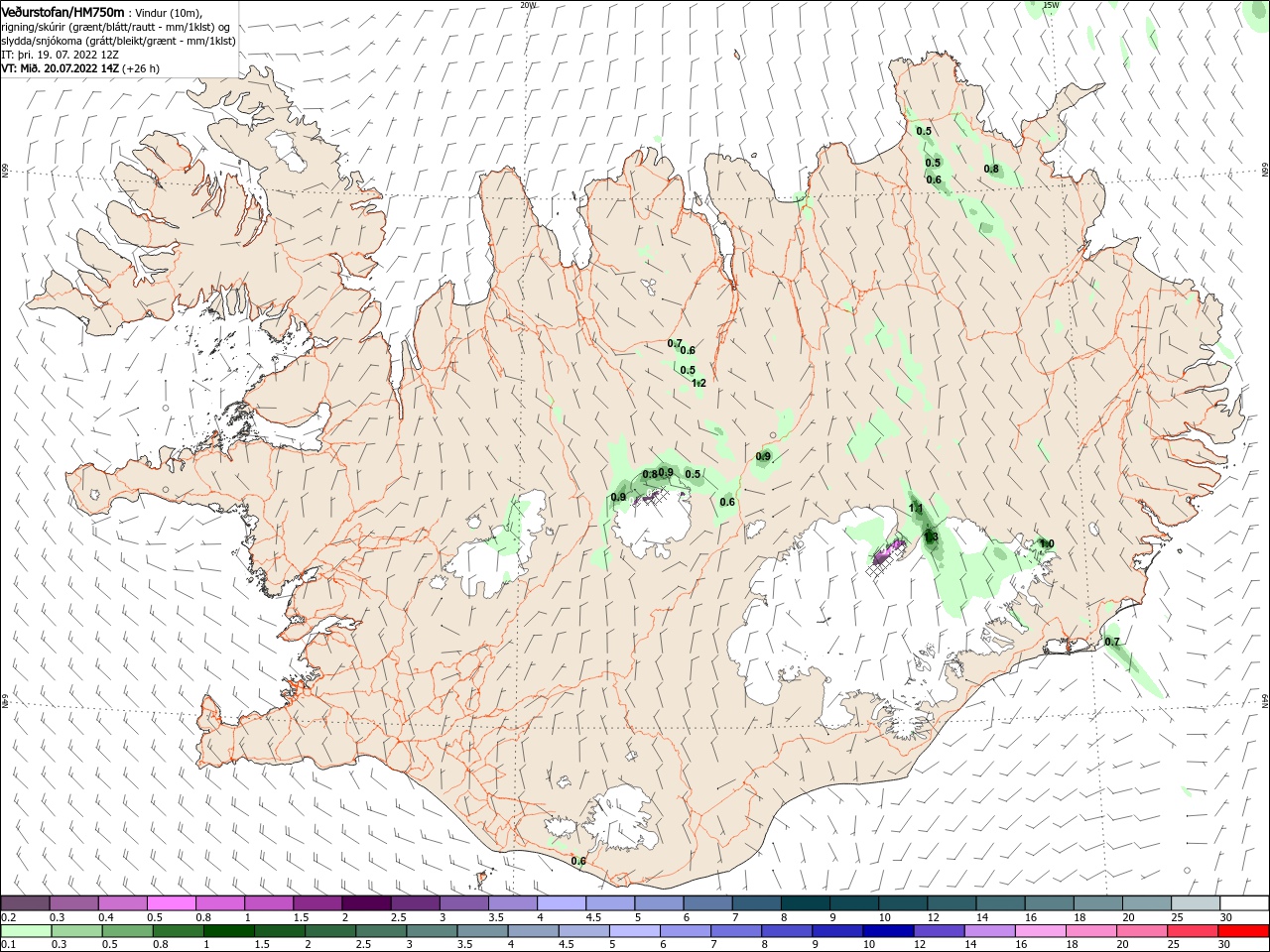Pick the dark teal swatch labeled 8 in the snow legend
Image resolution: width=1270 pixels, height=952 pixels.
point(806,903)
